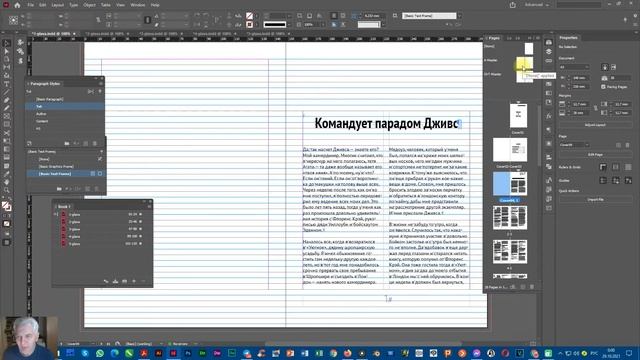Click Print Book icon in Book panel
The height and width of the screenshot is (360, 640).
point(124,281)
